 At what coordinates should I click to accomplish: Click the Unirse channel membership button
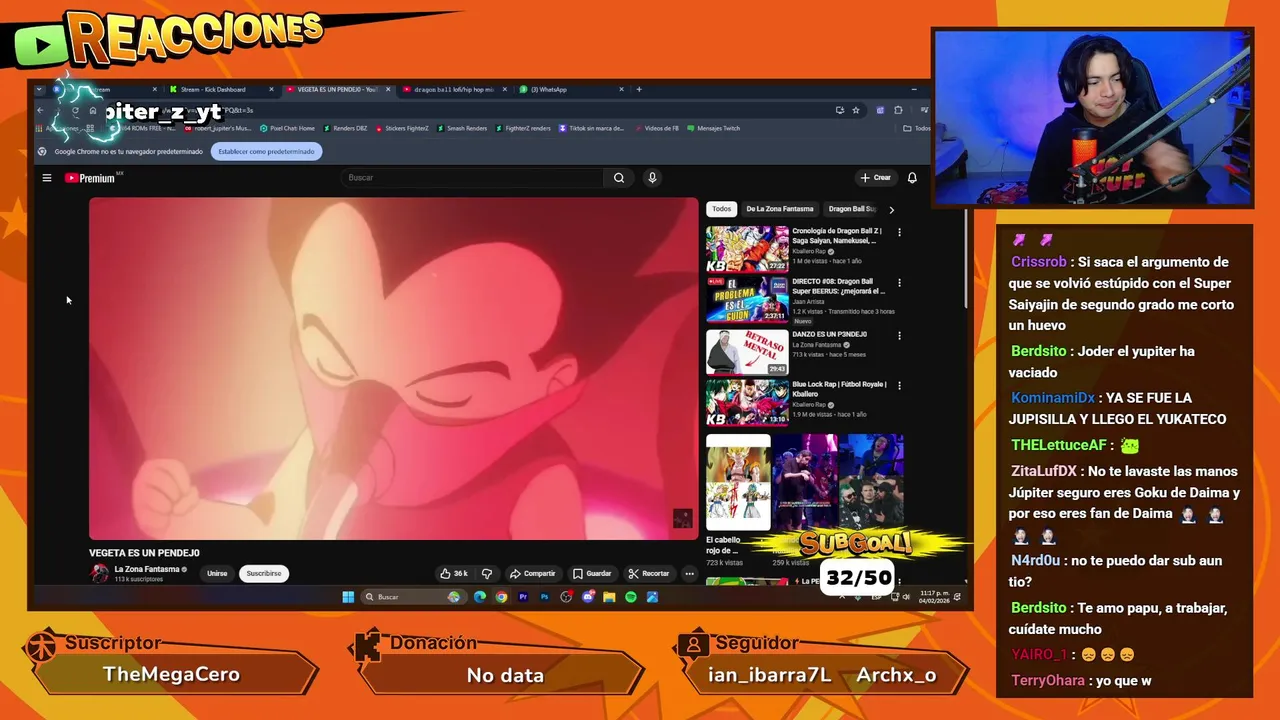pos(217,573)
